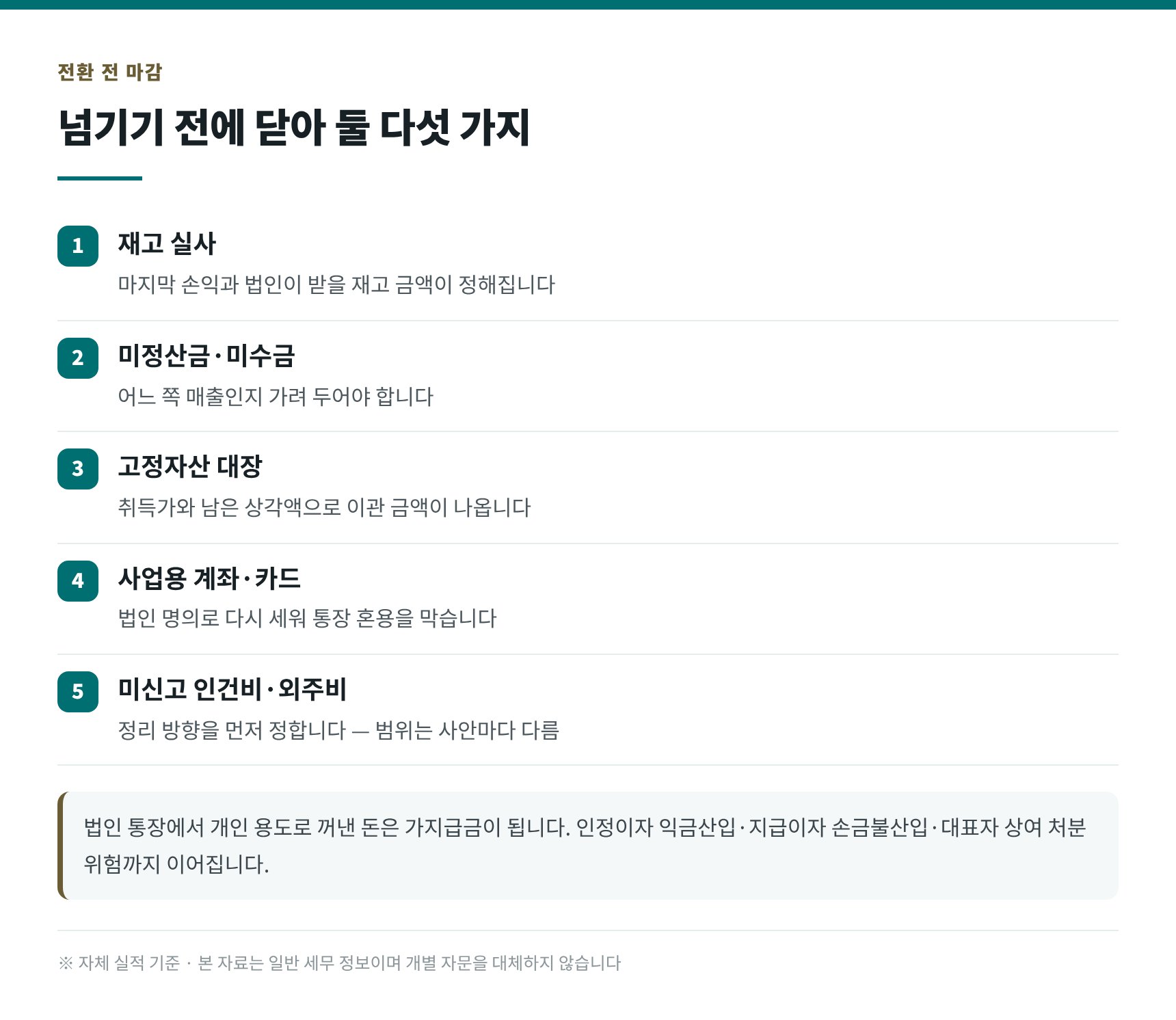Click the description 취득가와 남은 상각액으로 이관 금액이 나옵니다
Image resolution: width=1176 pixels, height=1020 pixels.
tap(324, 507)
